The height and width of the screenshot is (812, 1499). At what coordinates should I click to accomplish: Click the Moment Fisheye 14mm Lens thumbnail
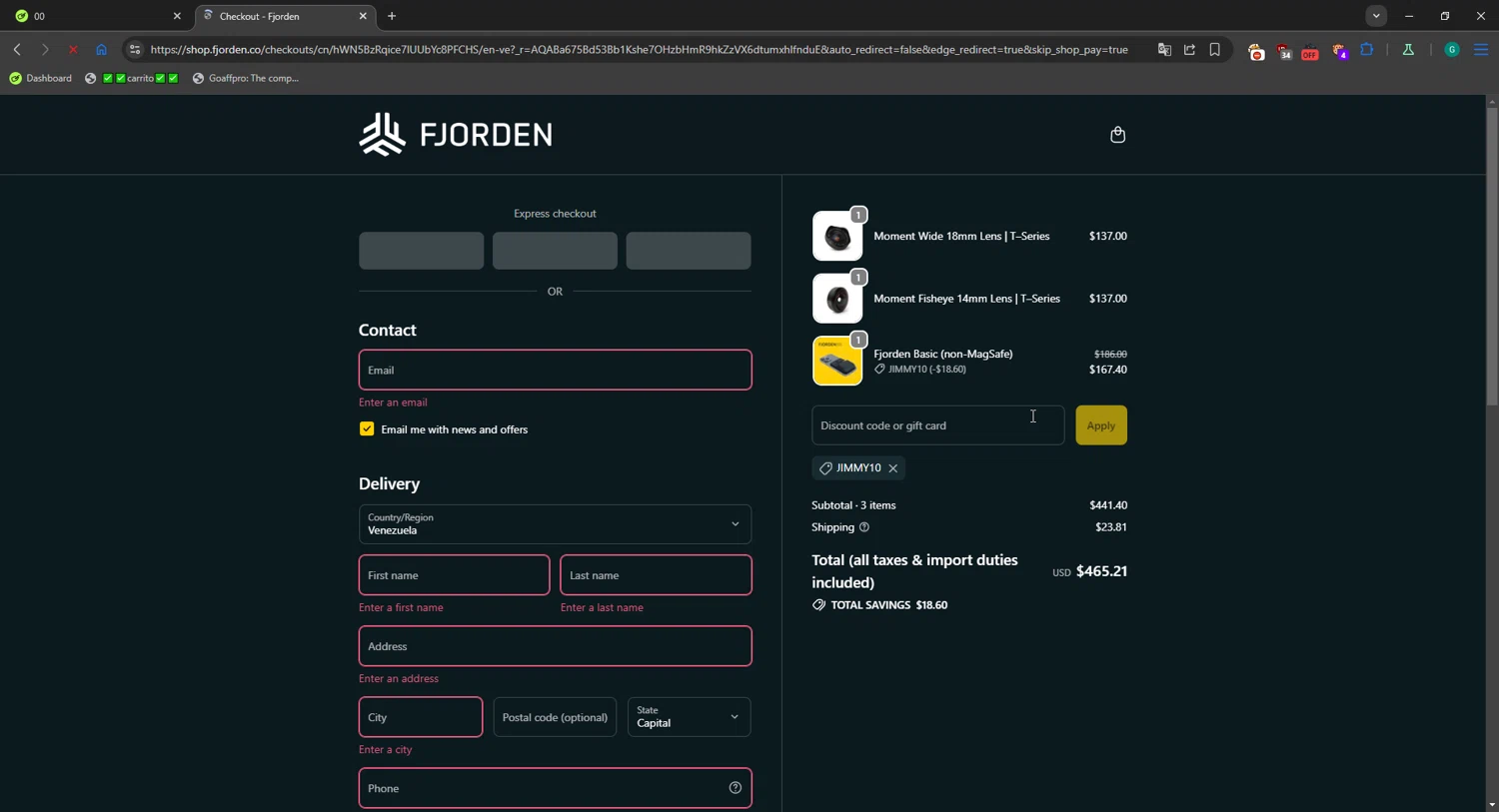pyautogui.click(x=837, y=299)
